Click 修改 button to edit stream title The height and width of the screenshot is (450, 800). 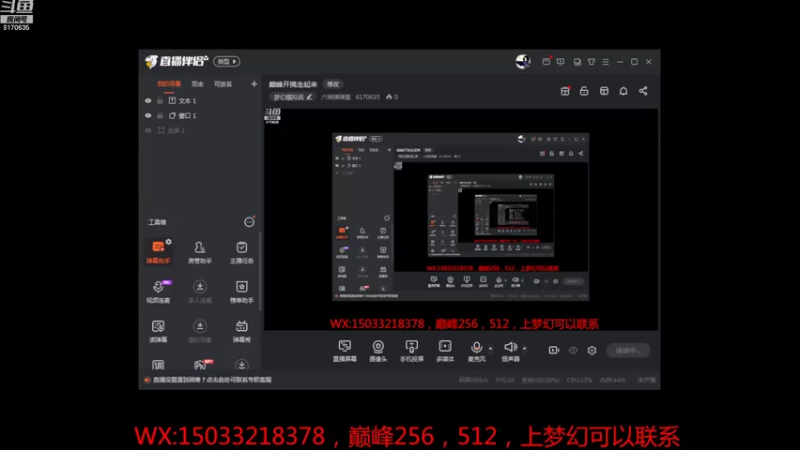[333, 84]
